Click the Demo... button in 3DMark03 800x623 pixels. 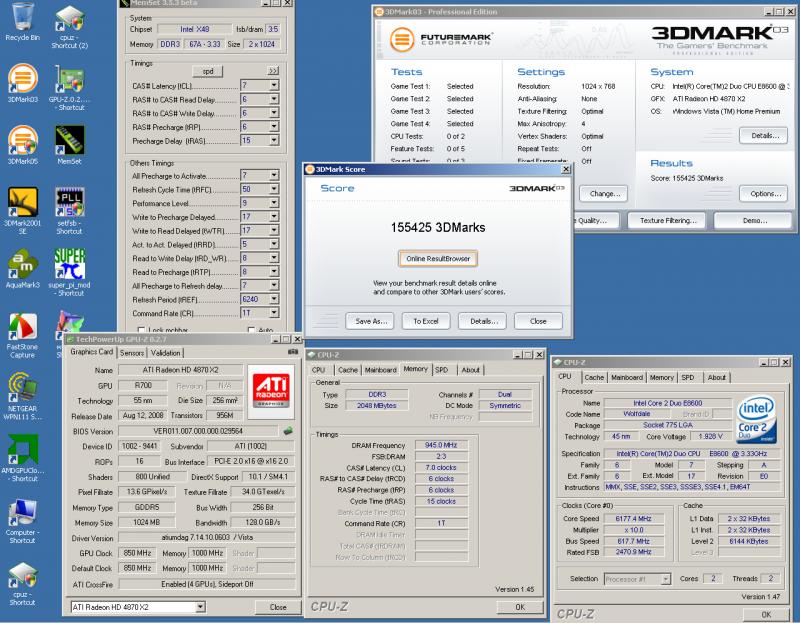[x=753, y=220]
